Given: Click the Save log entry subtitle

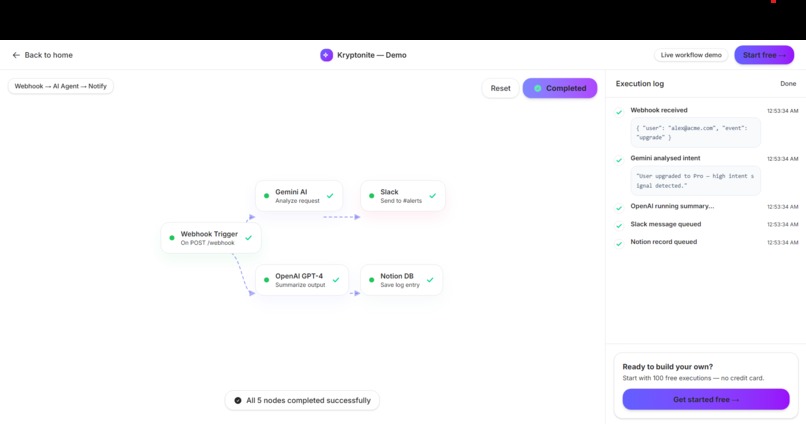Looking at the screenshot, I should pyautogui.click(x=400, y=285).
